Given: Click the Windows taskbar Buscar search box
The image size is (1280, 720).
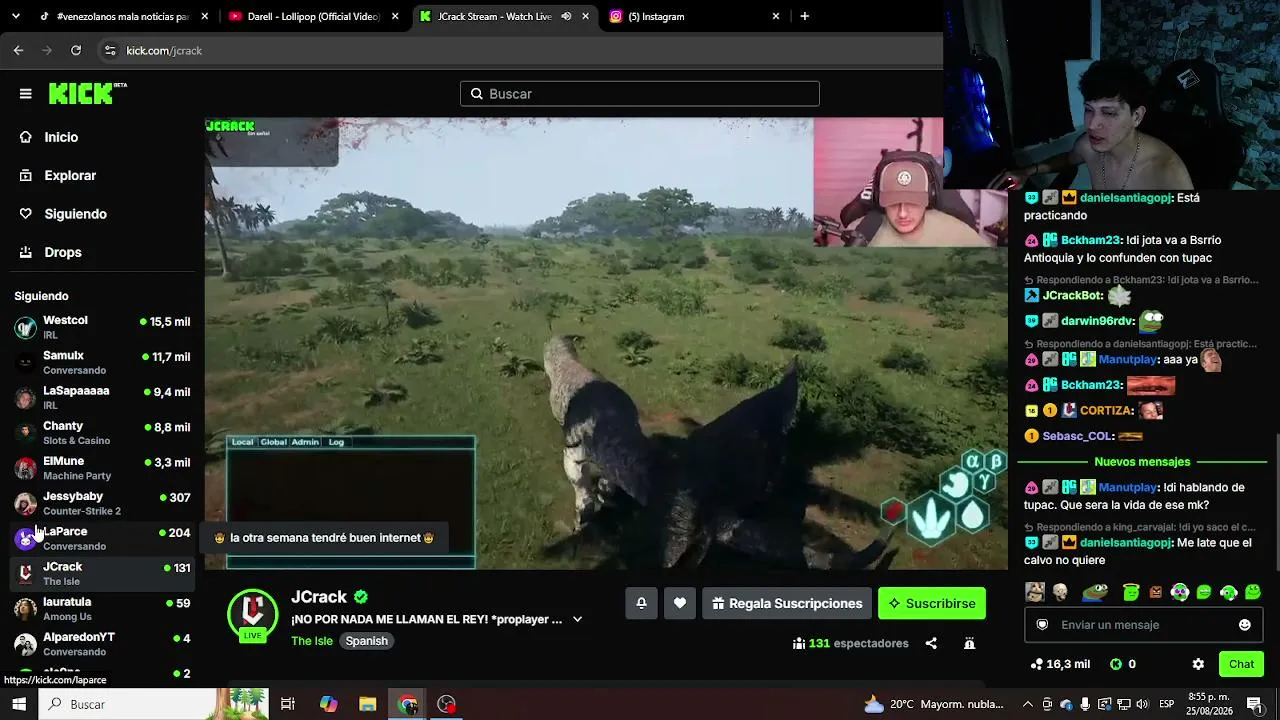Looking at the screenshot, I should [155, 704].
